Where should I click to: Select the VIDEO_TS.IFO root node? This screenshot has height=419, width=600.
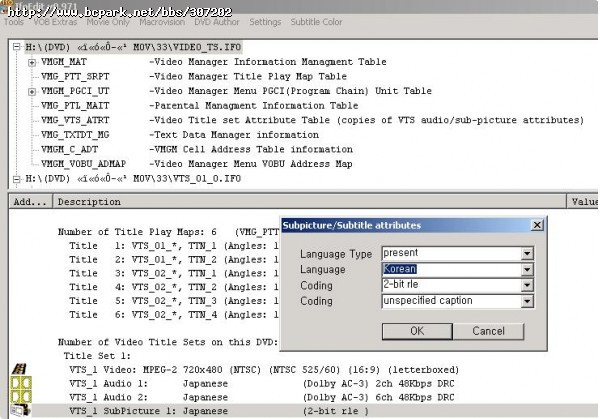[x=133, y=47]
